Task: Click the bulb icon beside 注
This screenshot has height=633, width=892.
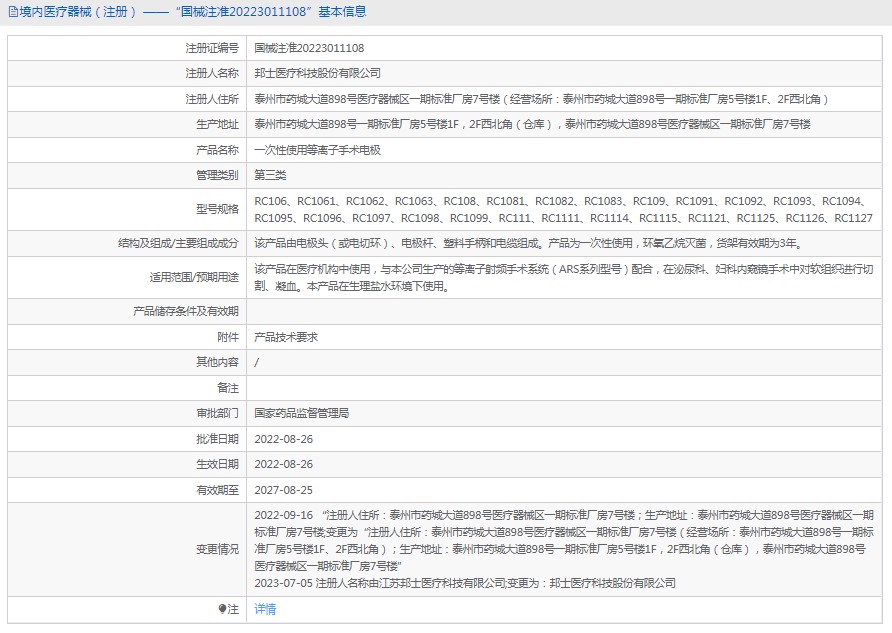Action: pos(222,609)
